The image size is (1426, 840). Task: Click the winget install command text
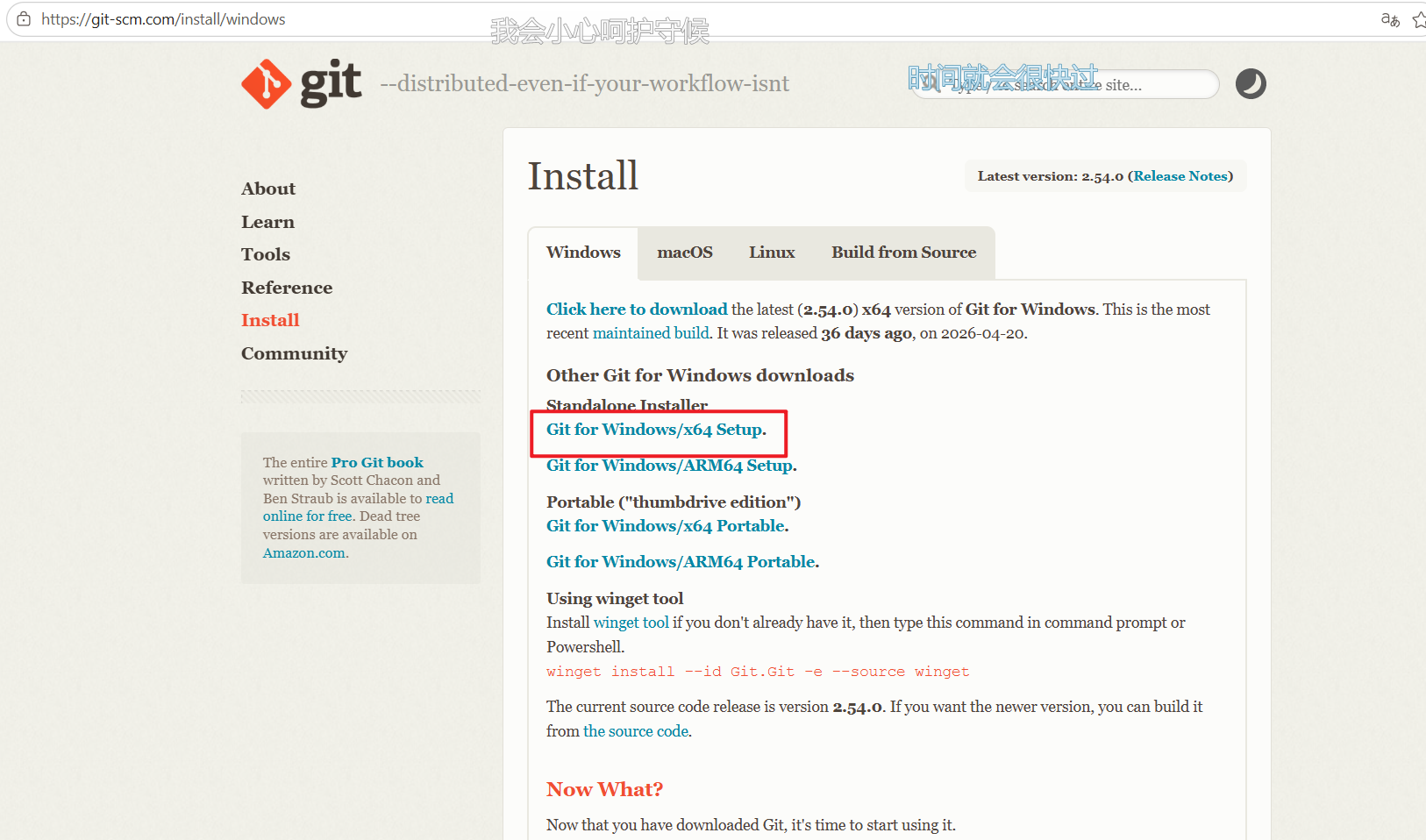758,672
